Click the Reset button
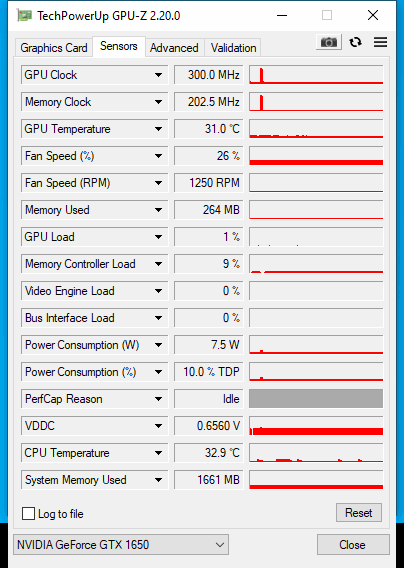This screenshot has height=568, width=404. (359, 513)
